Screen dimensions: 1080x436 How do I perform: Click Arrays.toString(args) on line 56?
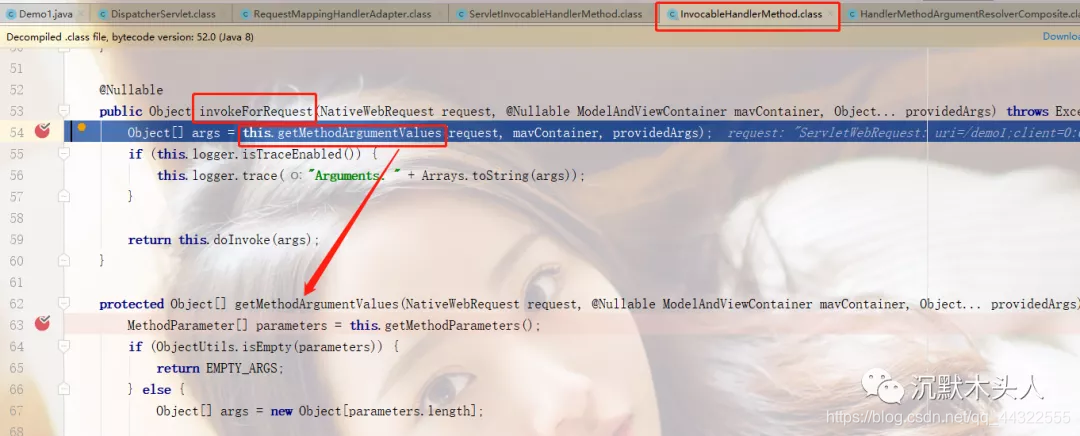pos(501,176)
